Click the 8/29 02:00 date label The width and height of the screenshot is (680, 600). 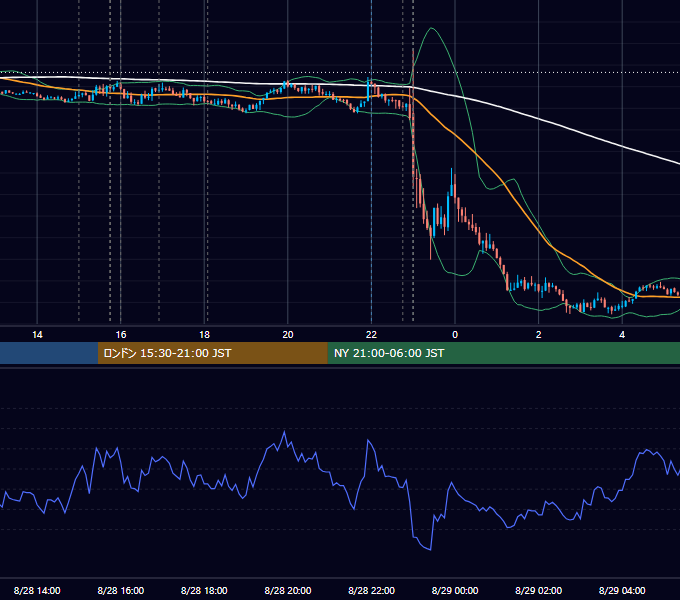point(539,590)
